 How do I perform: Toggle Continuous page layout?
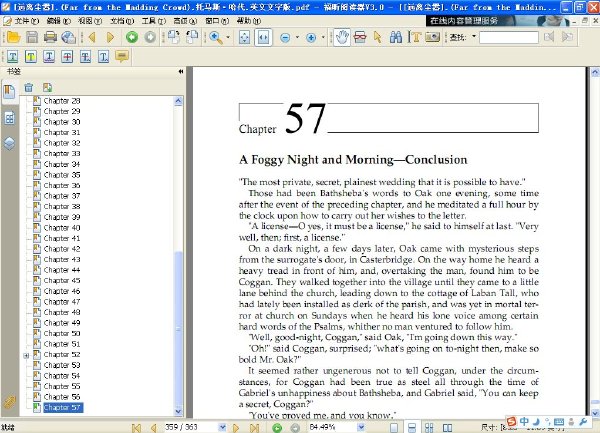pyautogui.click(x=411, y=428)
